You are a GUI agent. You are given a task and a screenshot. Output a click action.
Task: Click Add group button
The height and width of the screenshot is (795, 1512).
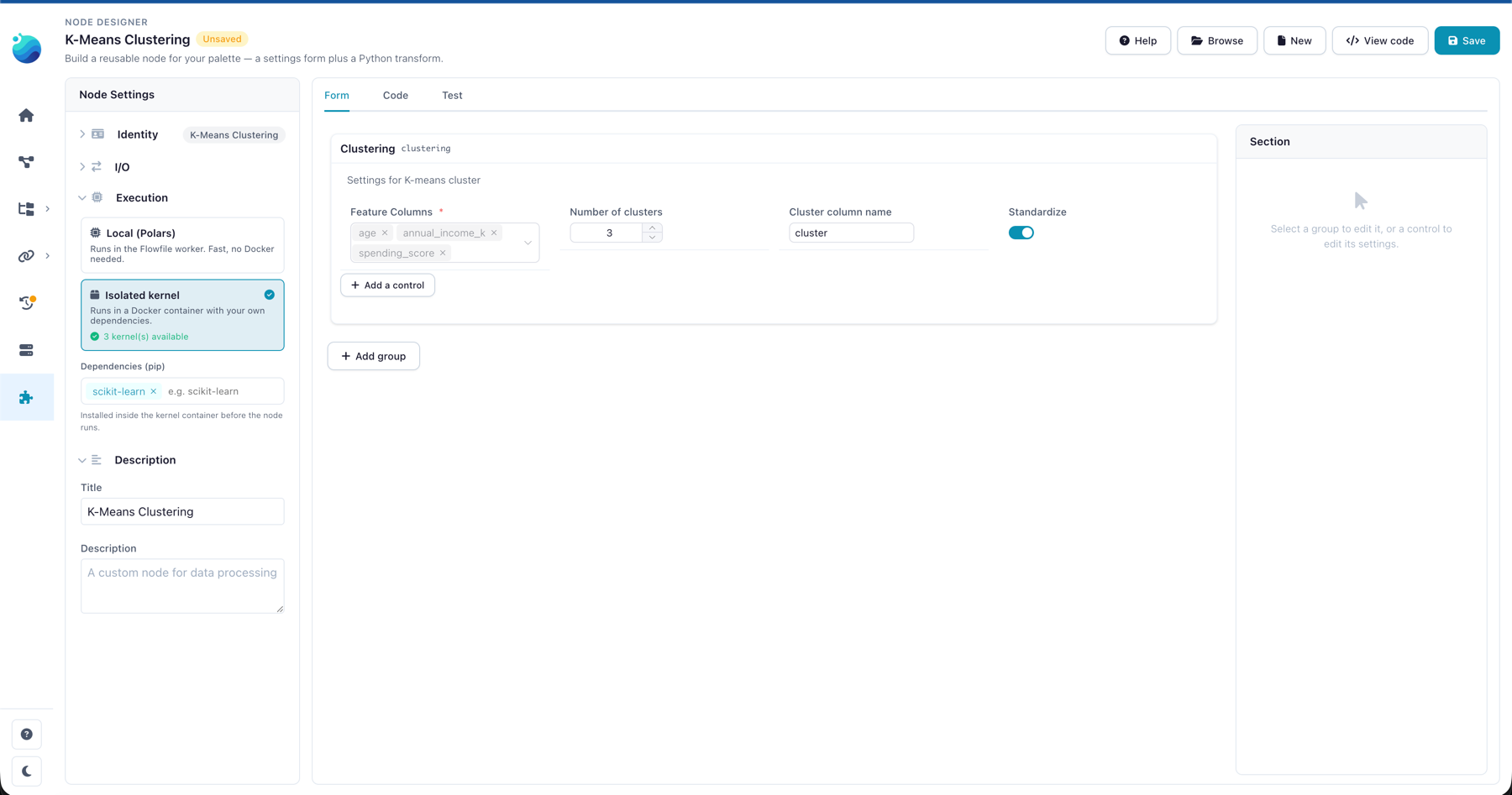point(374,356)
